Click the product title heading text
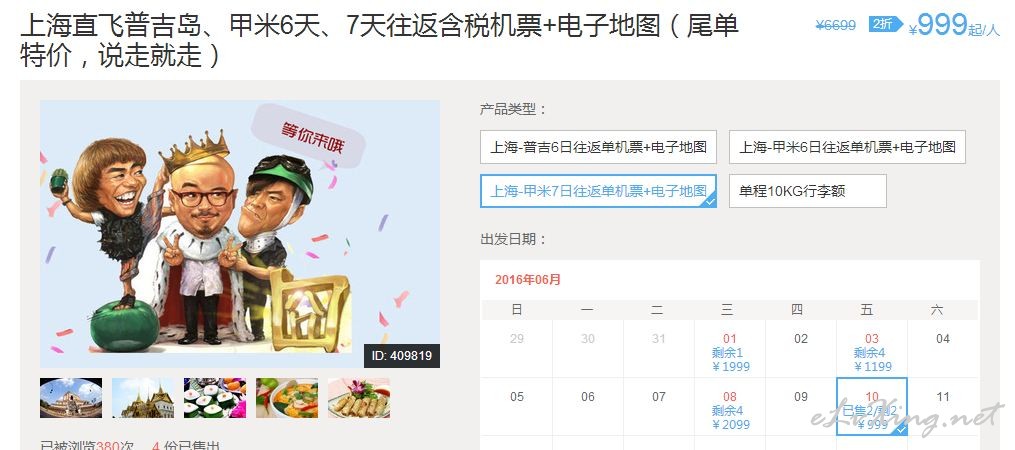1015x450 pixels. (x=379, y=41)
